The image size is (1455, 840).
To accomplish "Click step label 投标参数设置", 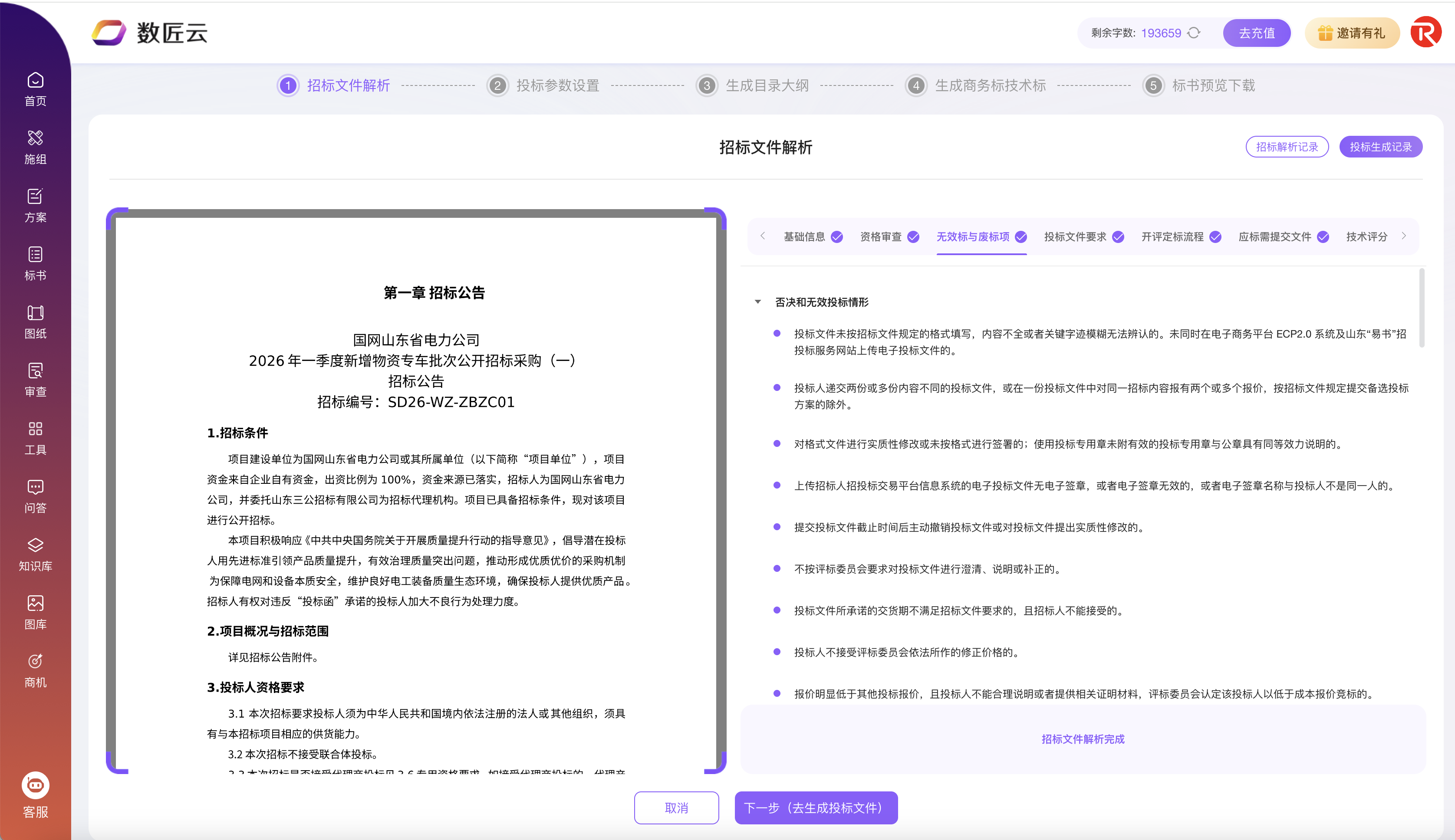I will tap(557, 85).
